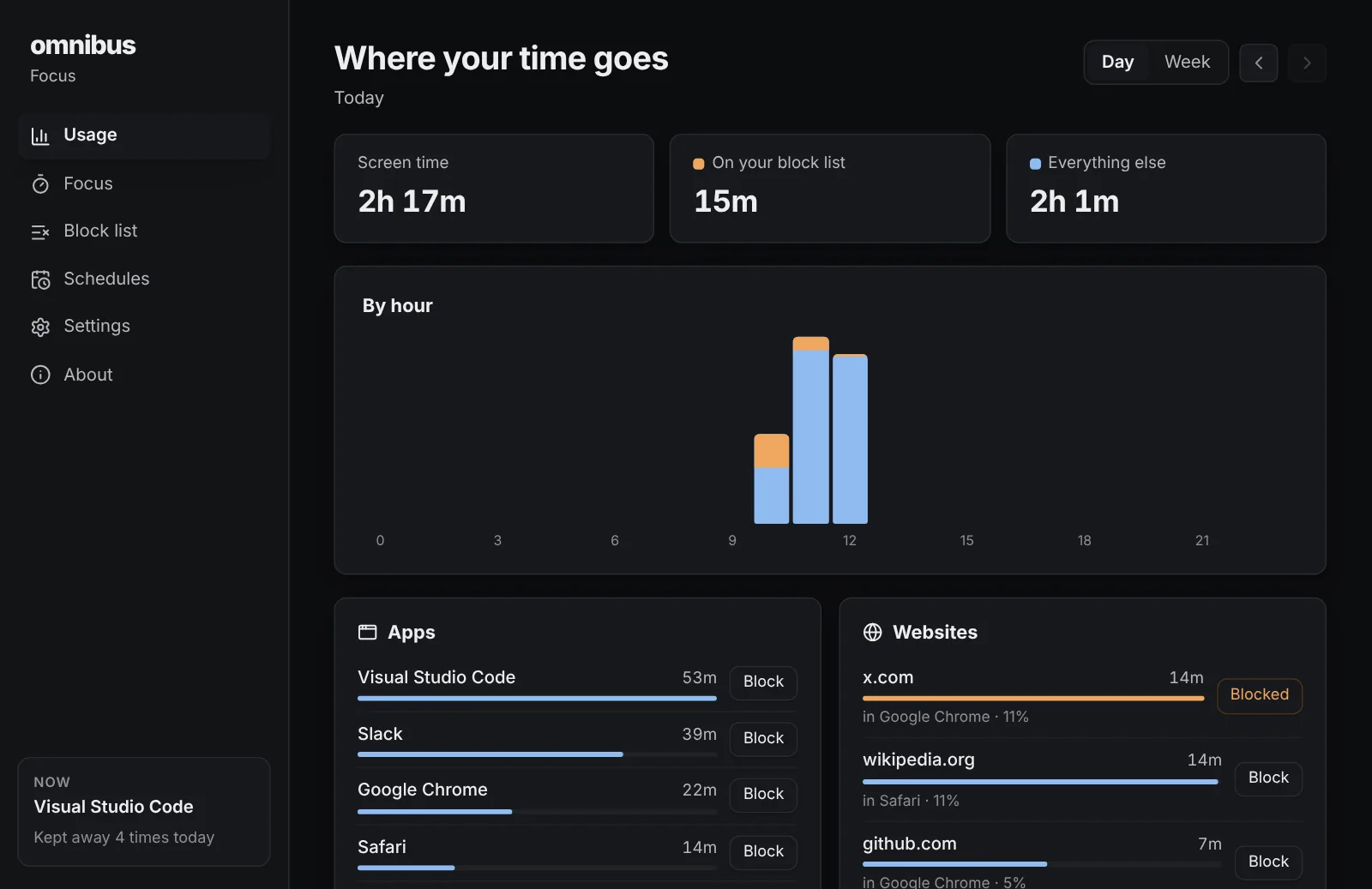The width and height of the screenshot is (1372, 889).
Task: Click the "in Safari · 11%" text
Action: point(911,801)
